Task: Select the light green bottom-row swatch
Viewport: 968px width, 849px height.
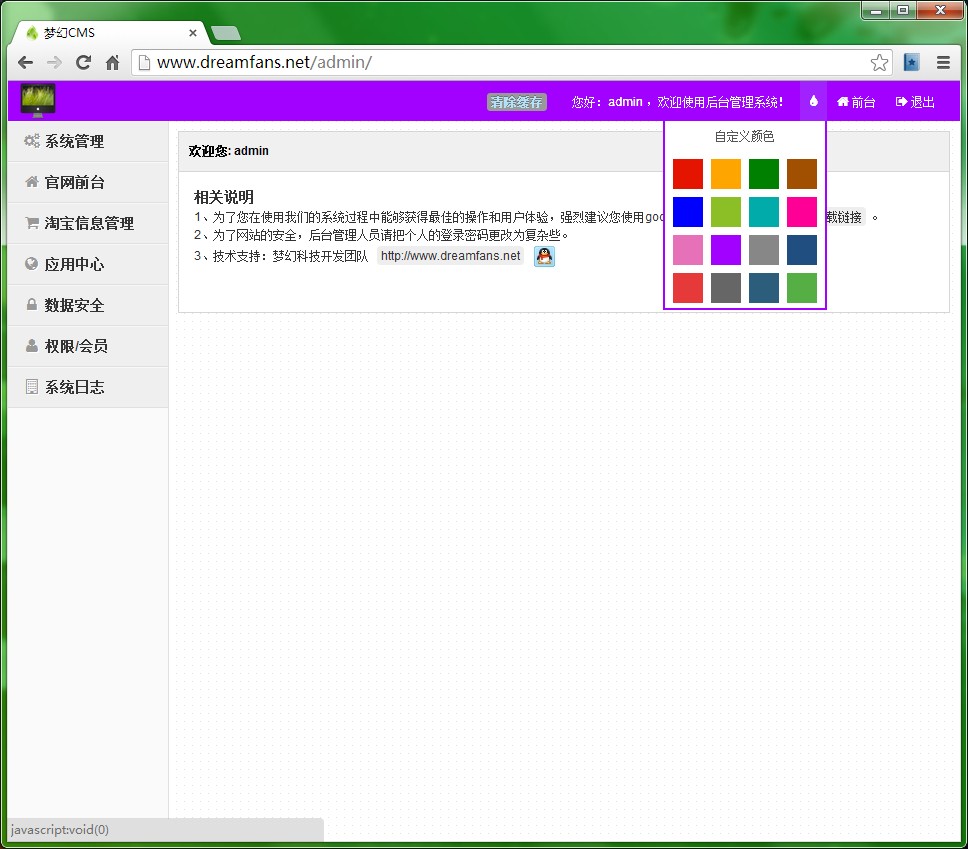Action: (x=802, y=288)
